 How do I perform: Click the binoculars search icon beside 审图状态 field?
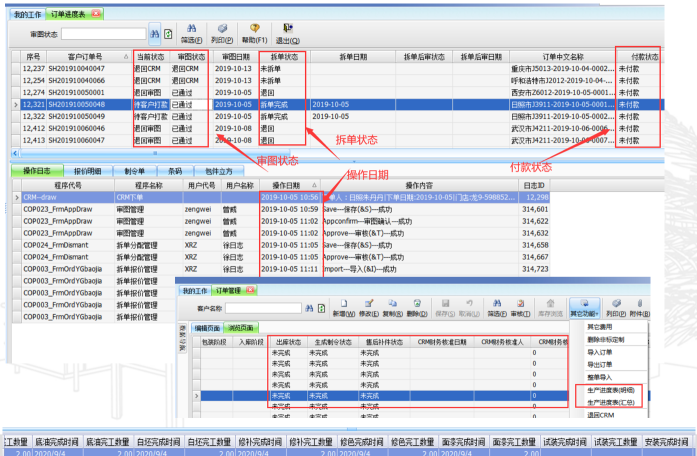(x=154, y=34)
